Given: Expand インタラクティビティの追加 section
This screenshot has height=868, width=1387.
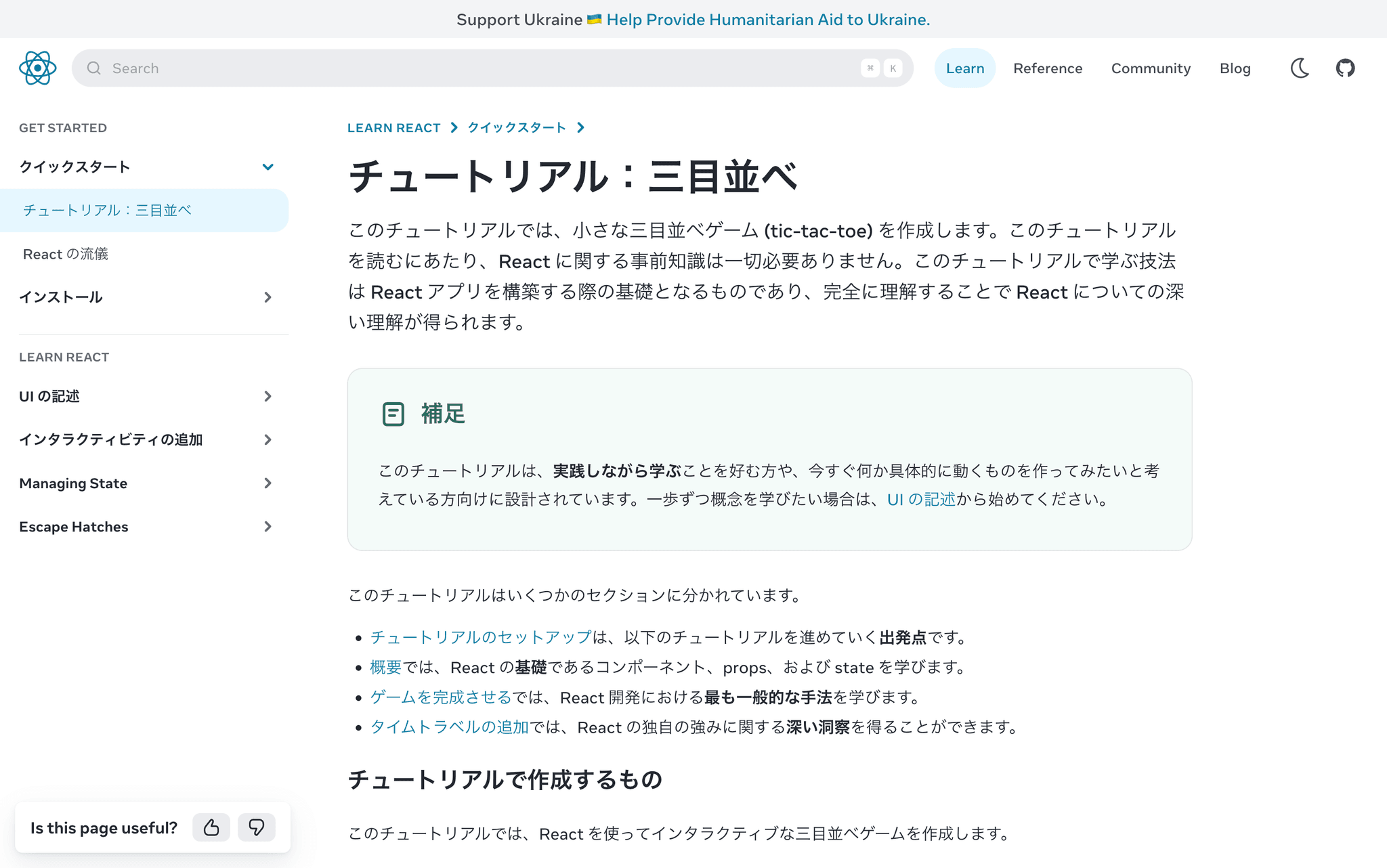Looking at the screenshot, I should (268, 439).
